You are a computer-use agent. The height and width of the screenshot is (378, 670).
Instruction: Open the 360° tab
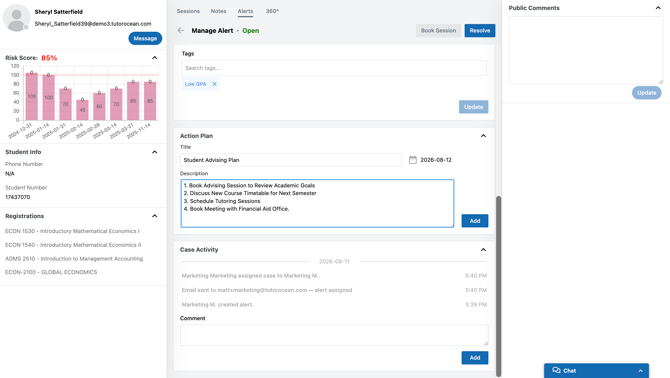click(272, 11)
